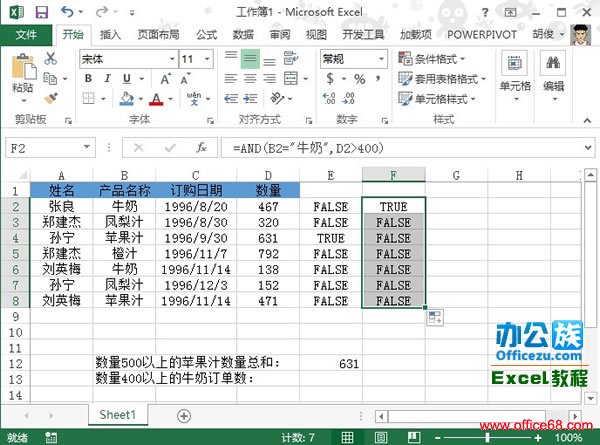This screenshot has height=445, width=600.
Task: Open the 宋体 font name dropdown
Action: 172,59
